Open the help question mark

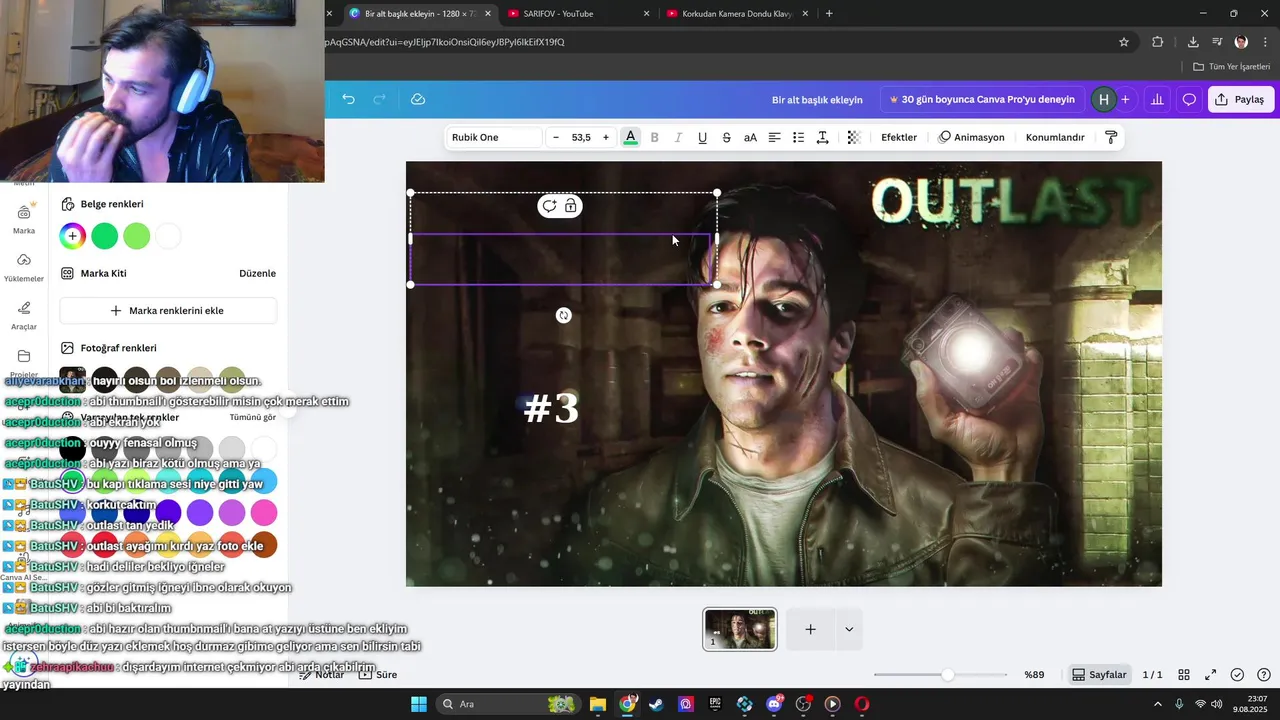(x=1264, y=675)
